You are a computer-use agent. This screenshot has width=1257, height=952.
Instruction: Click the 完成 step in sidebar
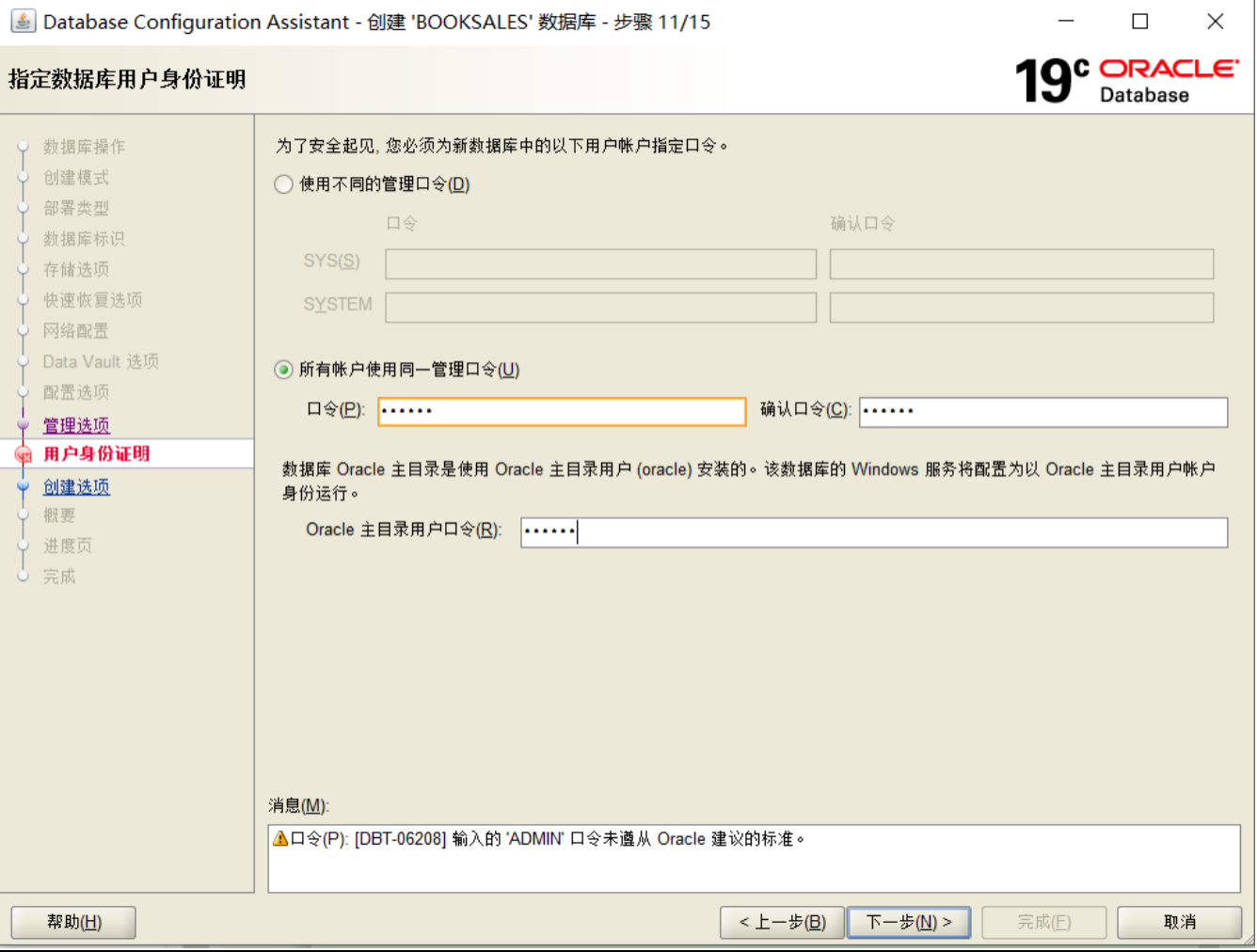[59, 577]
